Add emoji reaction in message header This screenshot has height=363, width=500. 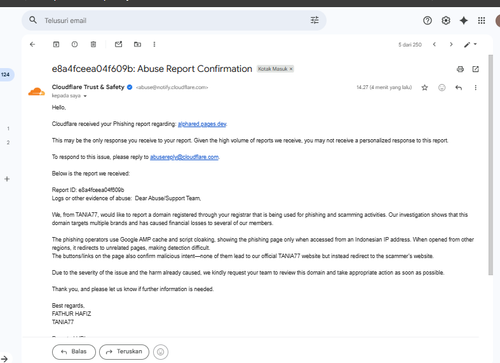click(x=442, y=88)
